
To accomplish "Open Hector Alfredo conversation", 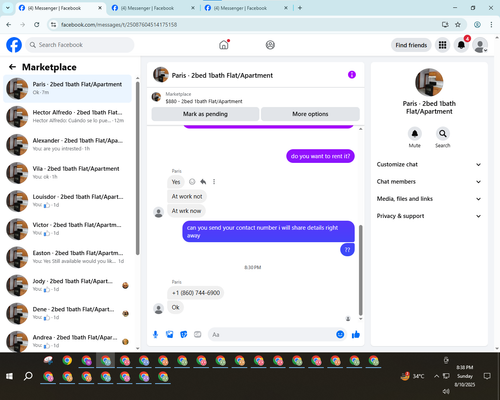I will click(67, 116).
